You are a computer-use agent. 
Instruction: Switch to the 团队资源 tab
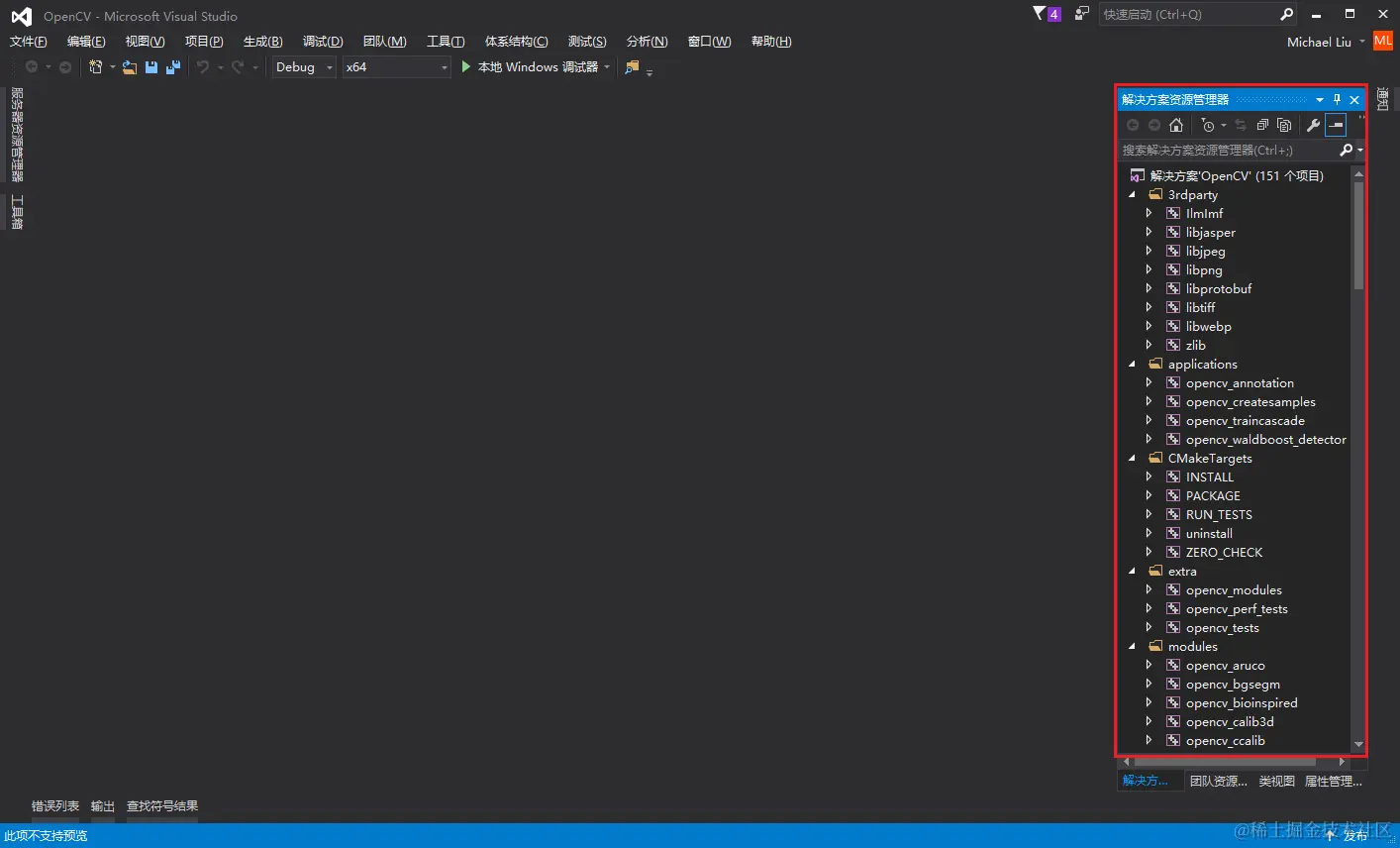tap(1218, 782)
